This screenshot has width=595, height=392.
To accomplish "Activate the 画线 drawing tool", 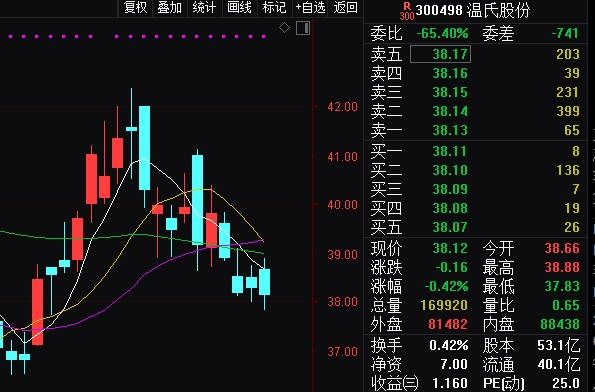I will 239,8.
